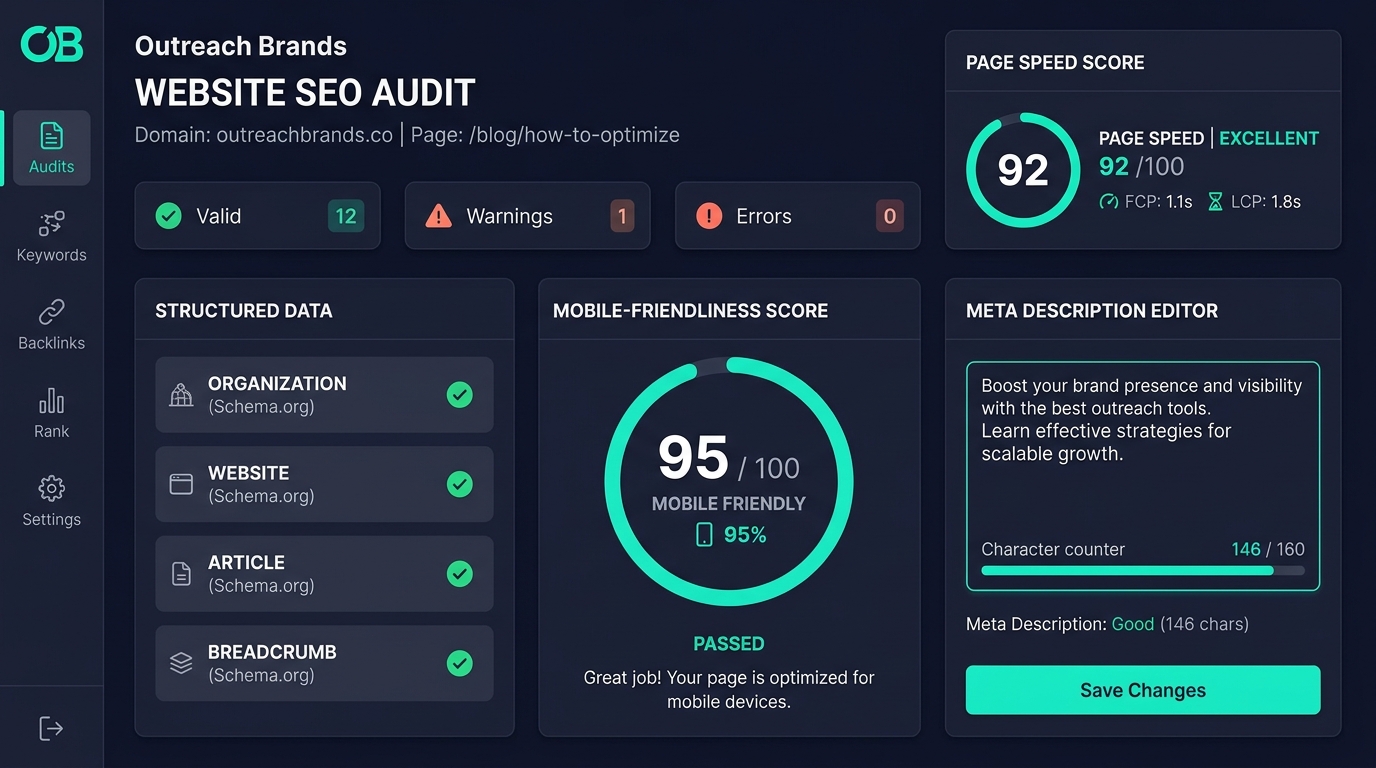This screenshot has width=1376, height=768.
Task: Click the FCP metric icon
Action: tap(1108, 202)
